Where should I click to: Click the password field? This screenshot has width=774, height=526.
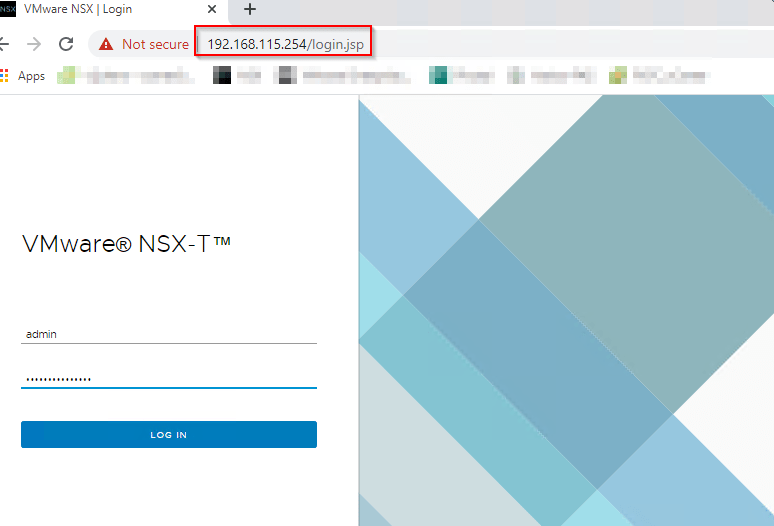point(169,379)
